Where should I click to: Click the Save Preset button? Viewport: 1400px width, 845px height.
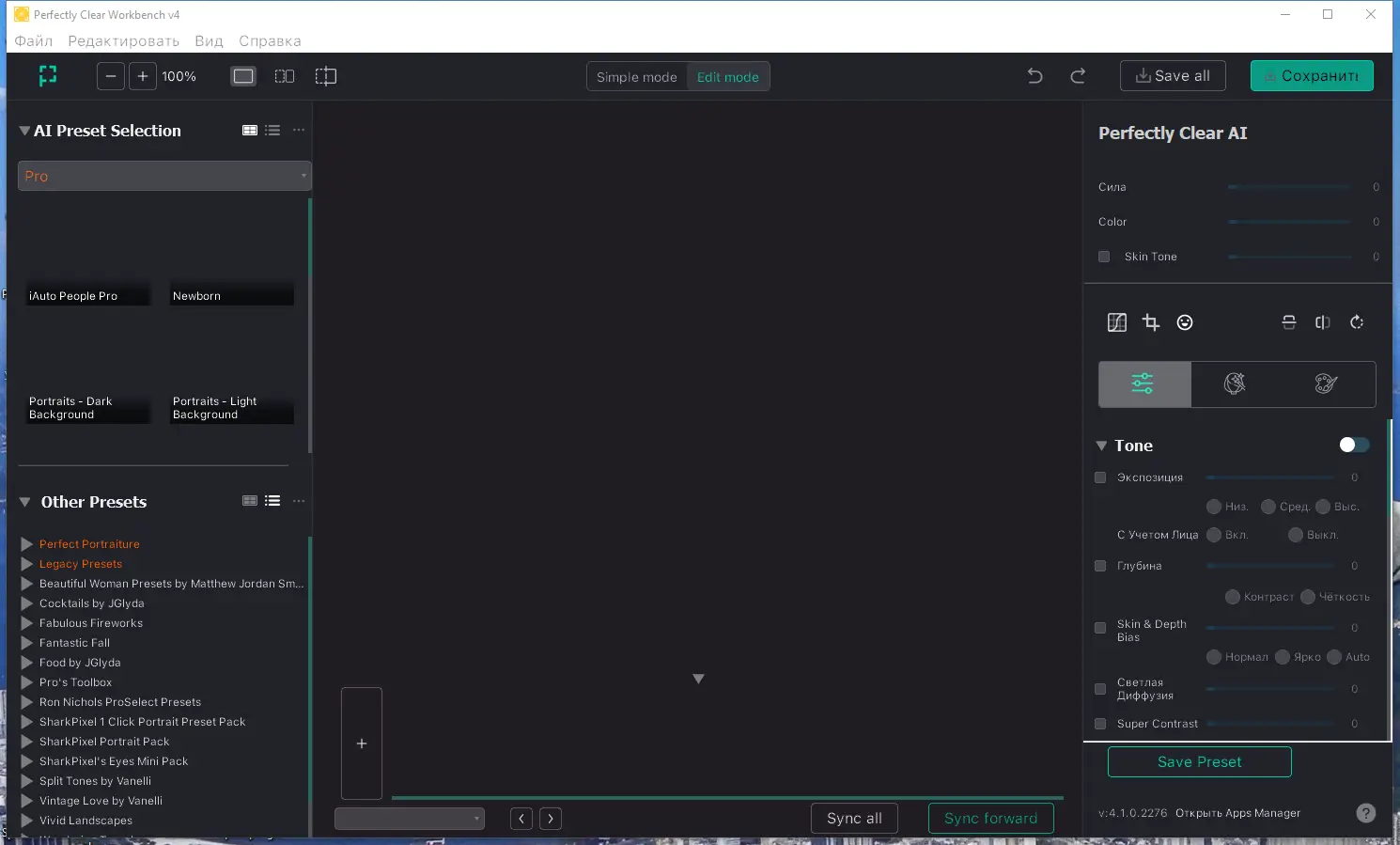[1199, 761]
